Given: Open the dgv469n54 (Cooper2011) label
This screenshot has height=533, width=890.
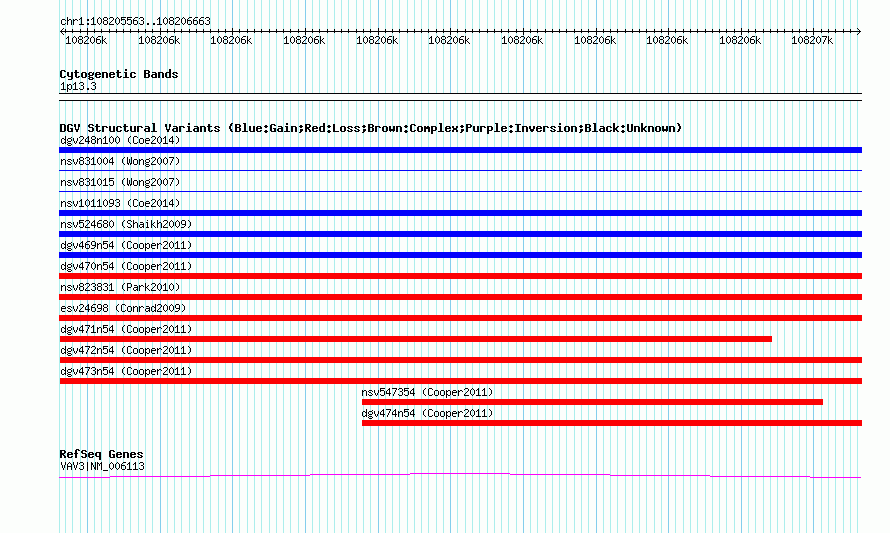Looking at the screenshot, I should click(x=126, y=245).
